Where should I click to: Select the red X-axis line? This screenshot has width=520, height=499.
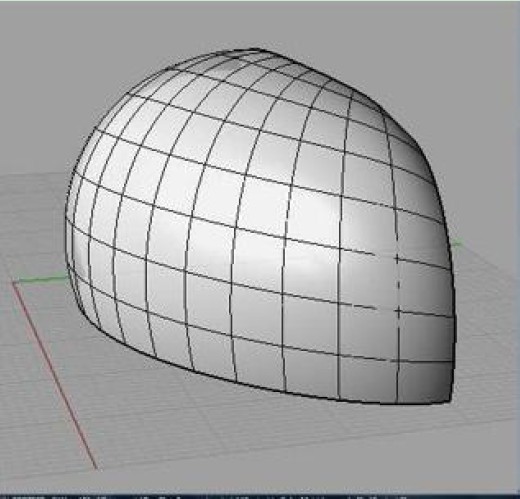[55, 376]
